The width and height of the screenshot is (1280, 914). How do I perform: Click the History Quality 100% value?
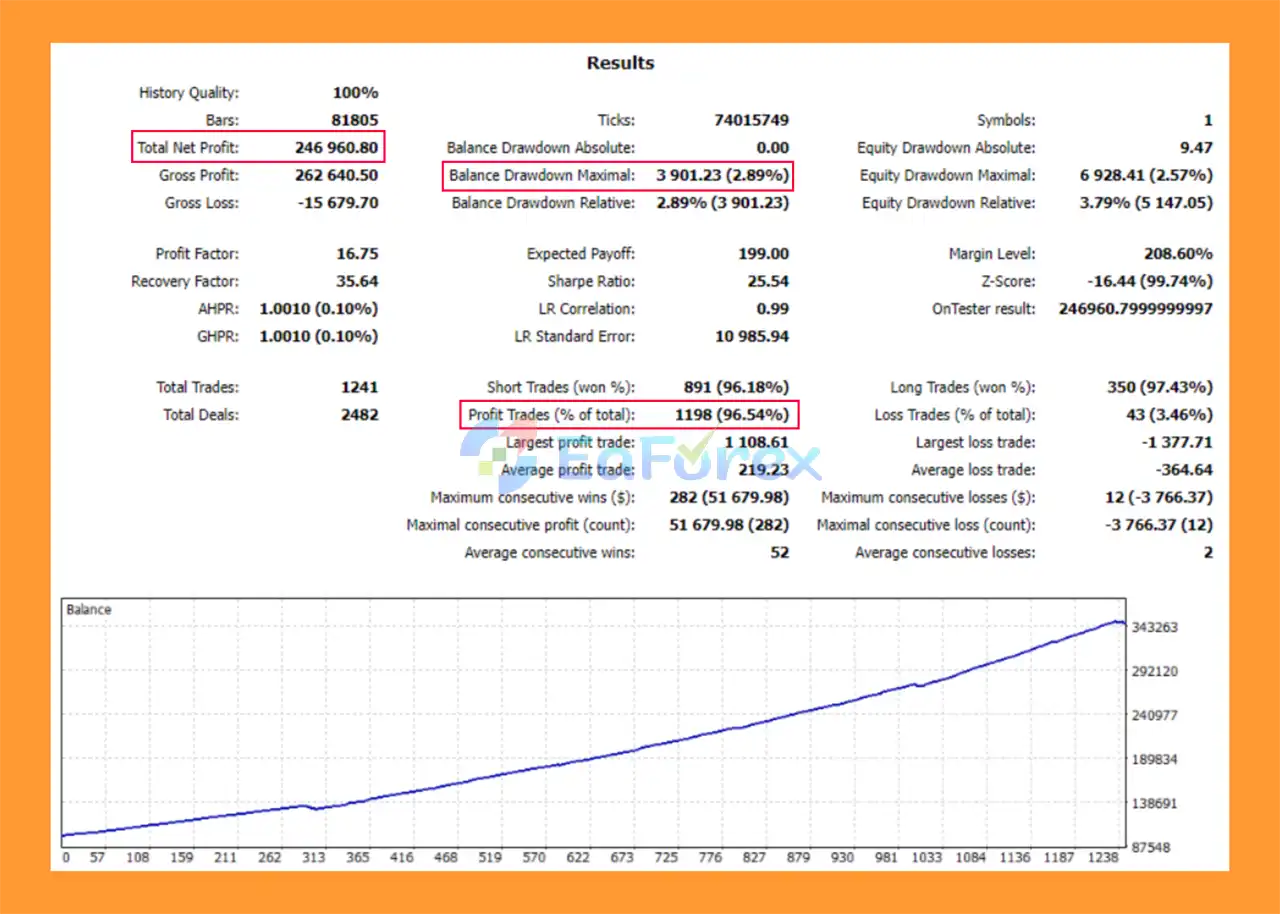[355, 93]
